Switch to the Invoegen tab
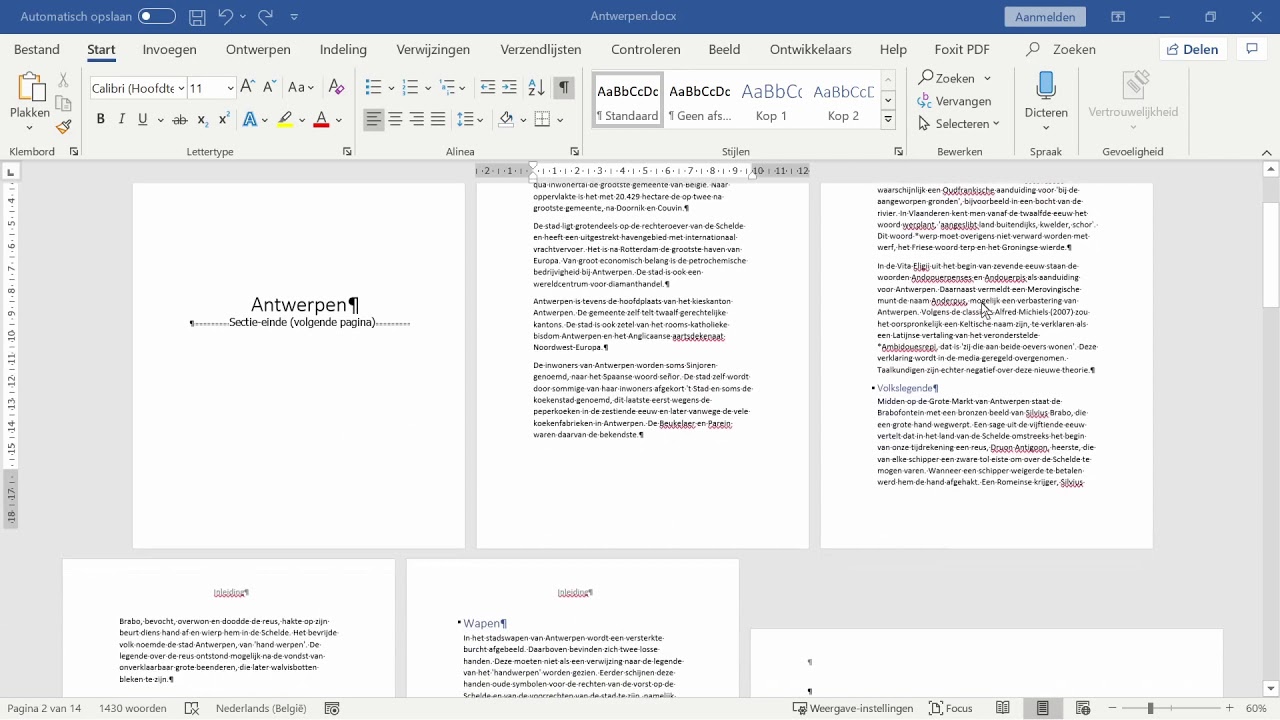This screenshot has width=1280, height=720. pos(169,50)
